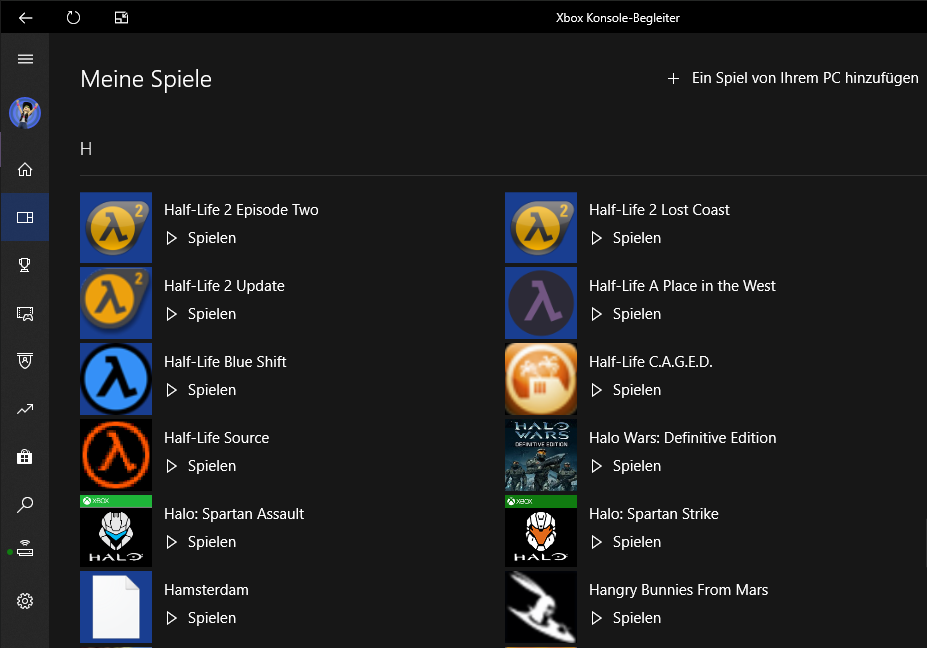Open Half-Life 2 Episode Two thumbnail
Viewport: 927px width, 648px height.
point(116,228)
